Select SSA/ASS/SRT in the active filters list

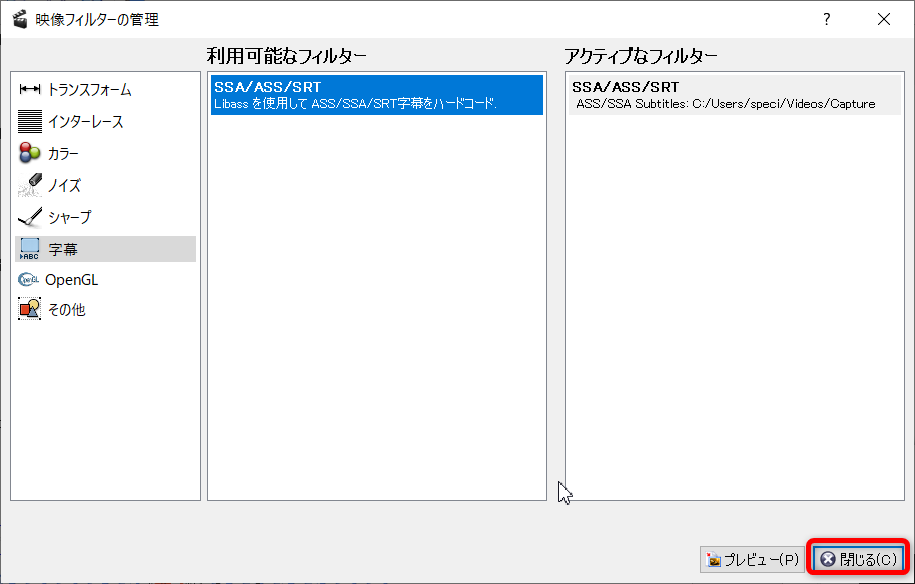click(625, 87)
